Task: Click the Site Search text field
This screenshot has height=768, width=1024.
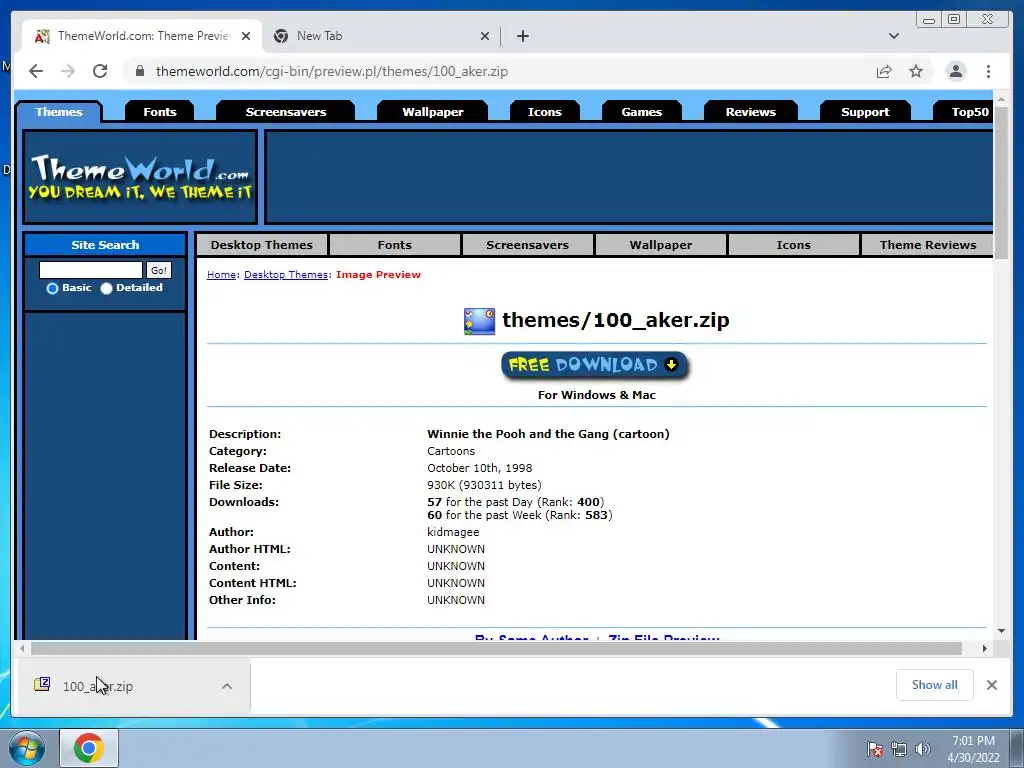Action: (91, 270)
